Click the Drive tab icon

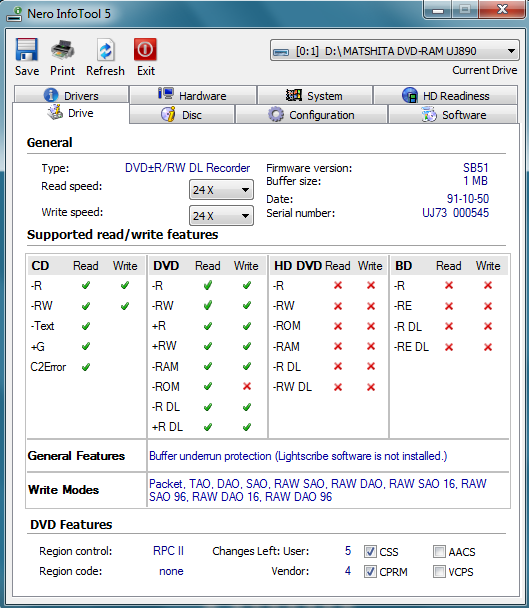coord(55,112)
